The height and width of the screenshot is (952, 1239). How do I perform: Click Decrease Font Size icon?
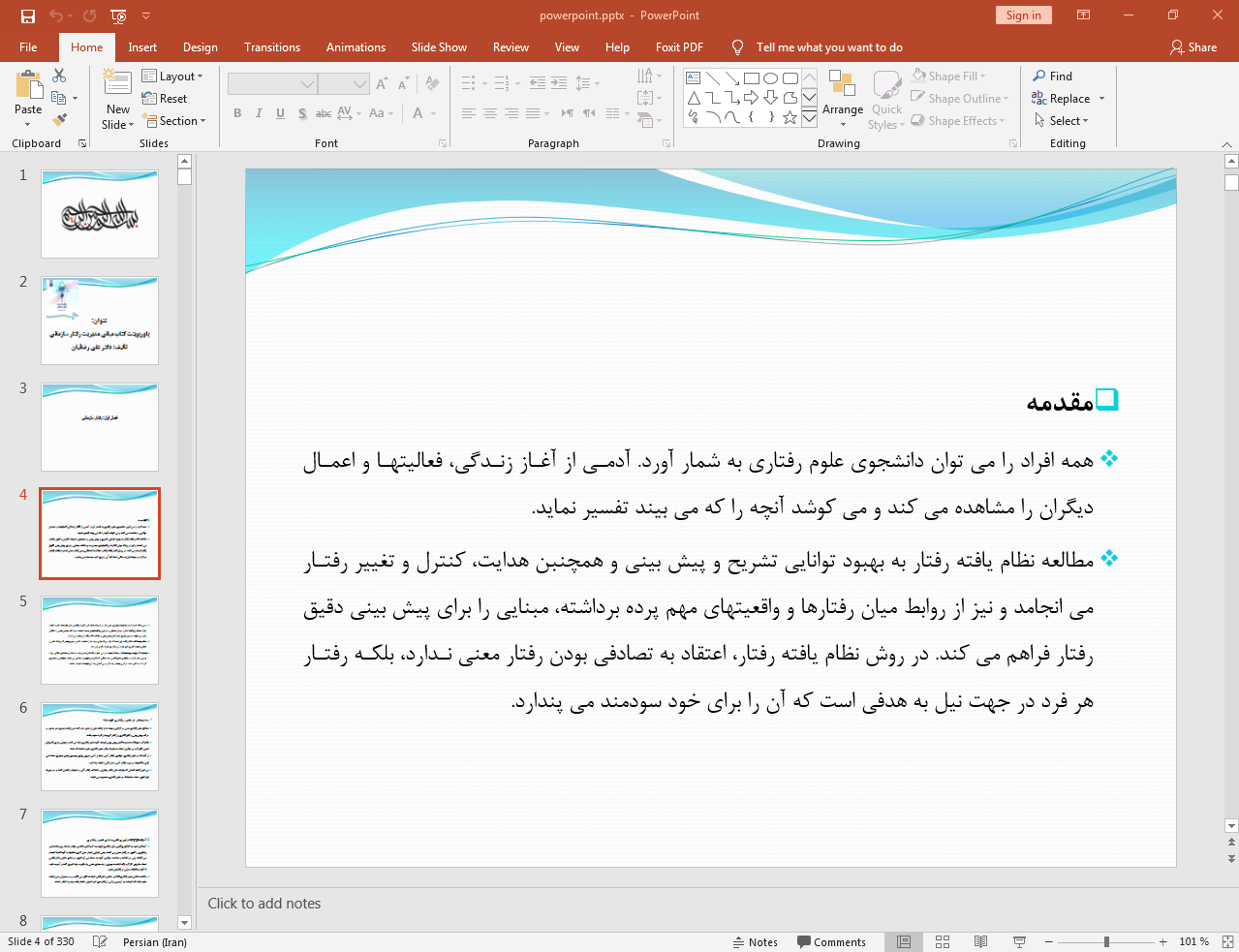[x=405, y=83]
